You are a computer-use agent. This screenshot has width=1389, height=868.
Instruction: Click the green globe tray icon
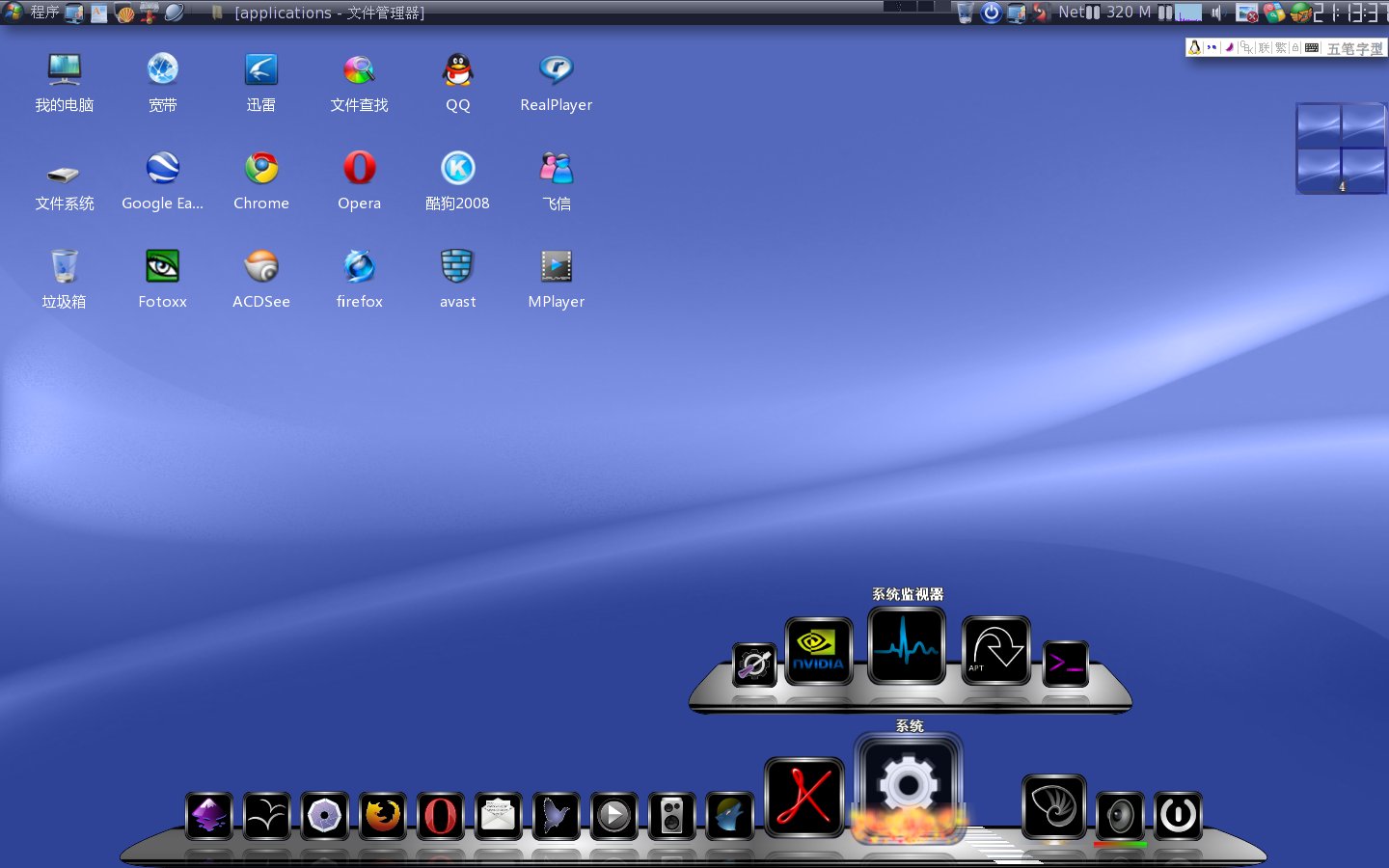(1300, 13)
